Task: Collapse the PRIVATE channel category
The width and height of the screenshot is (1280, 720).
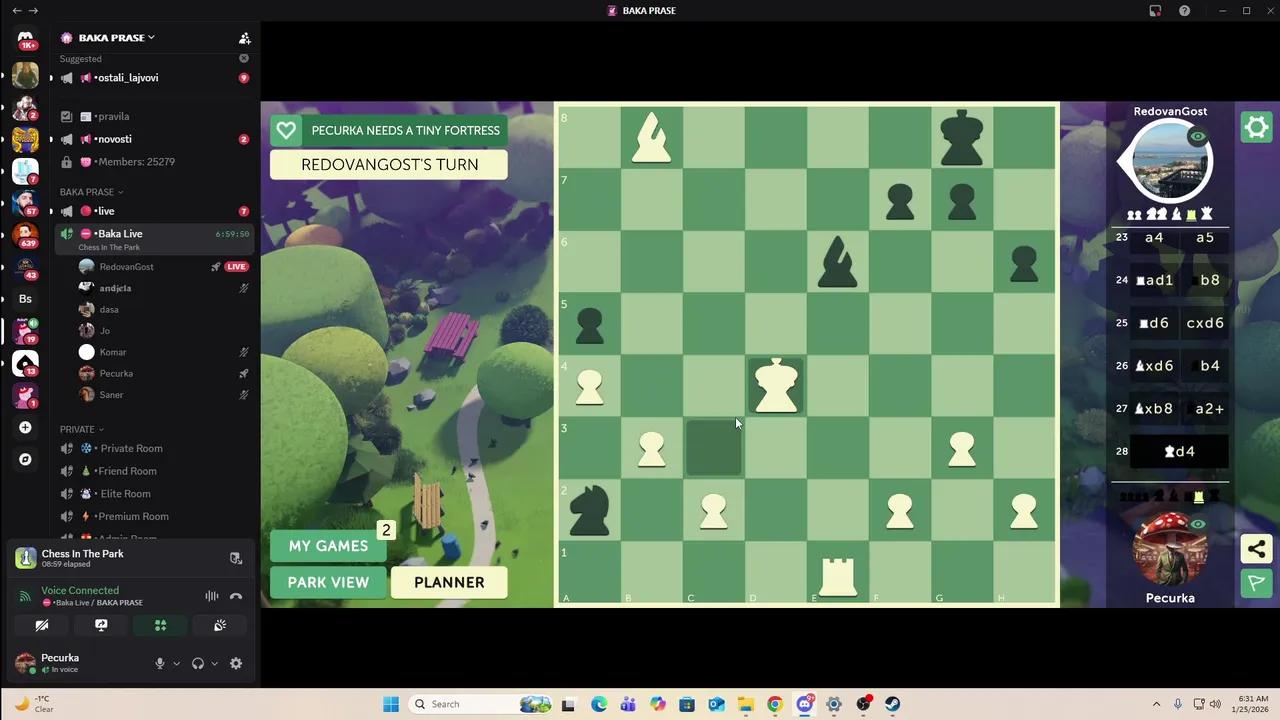Action: 82,429
